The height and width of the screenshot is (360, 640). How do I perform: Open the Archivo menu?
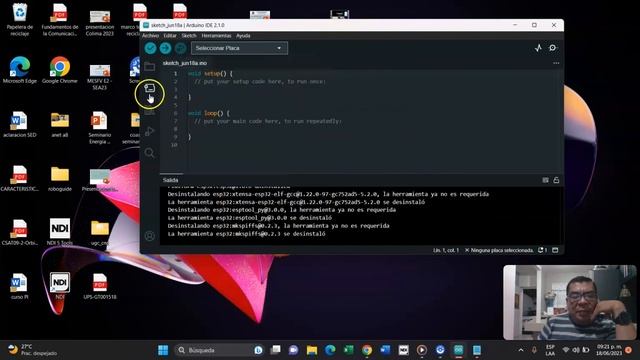coord(150,36)
